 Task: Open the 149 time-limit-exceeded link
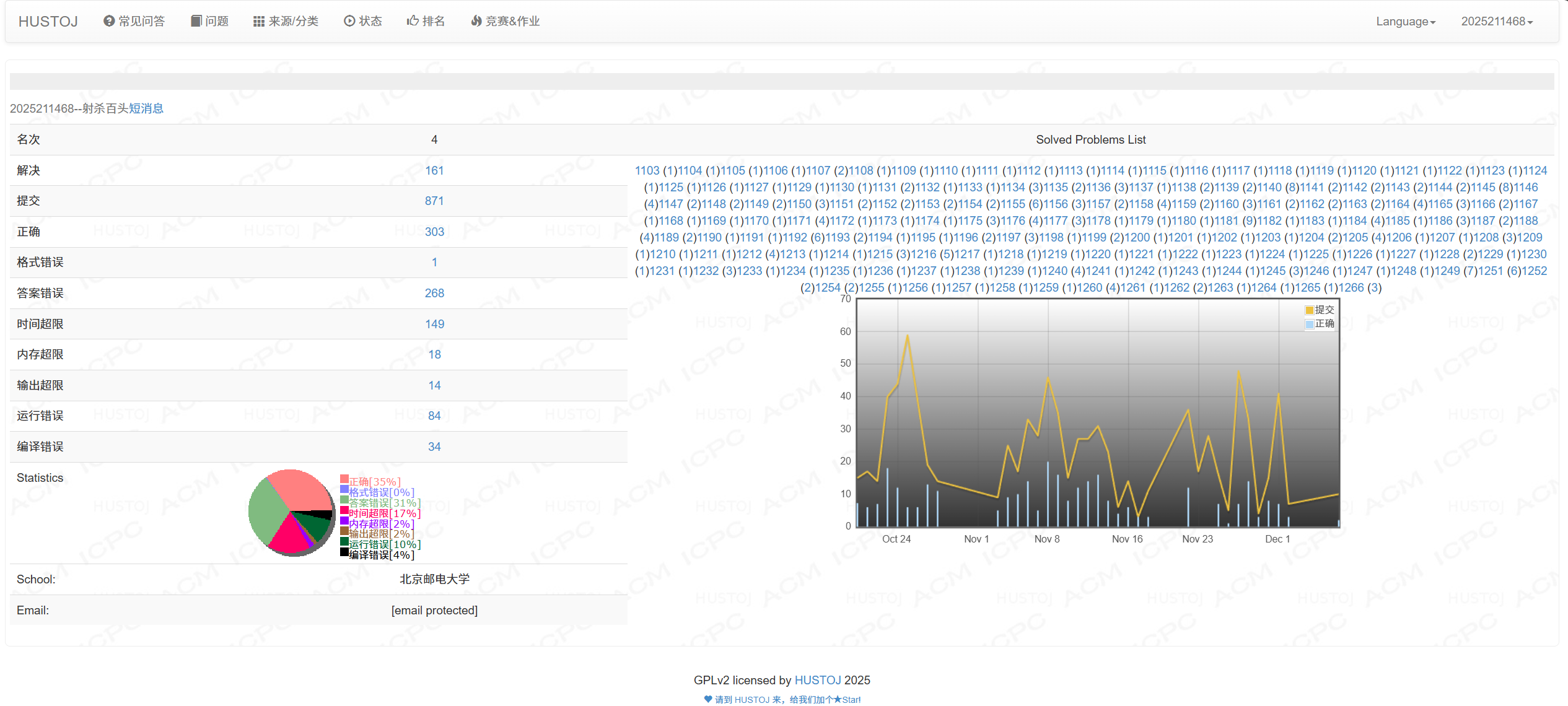[434, 324]
